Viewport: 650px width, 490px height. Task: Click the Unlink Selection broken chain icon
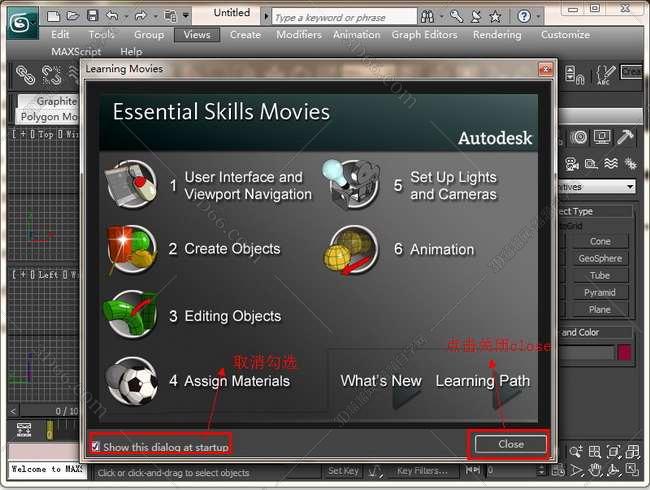click(x=51, y=75)
